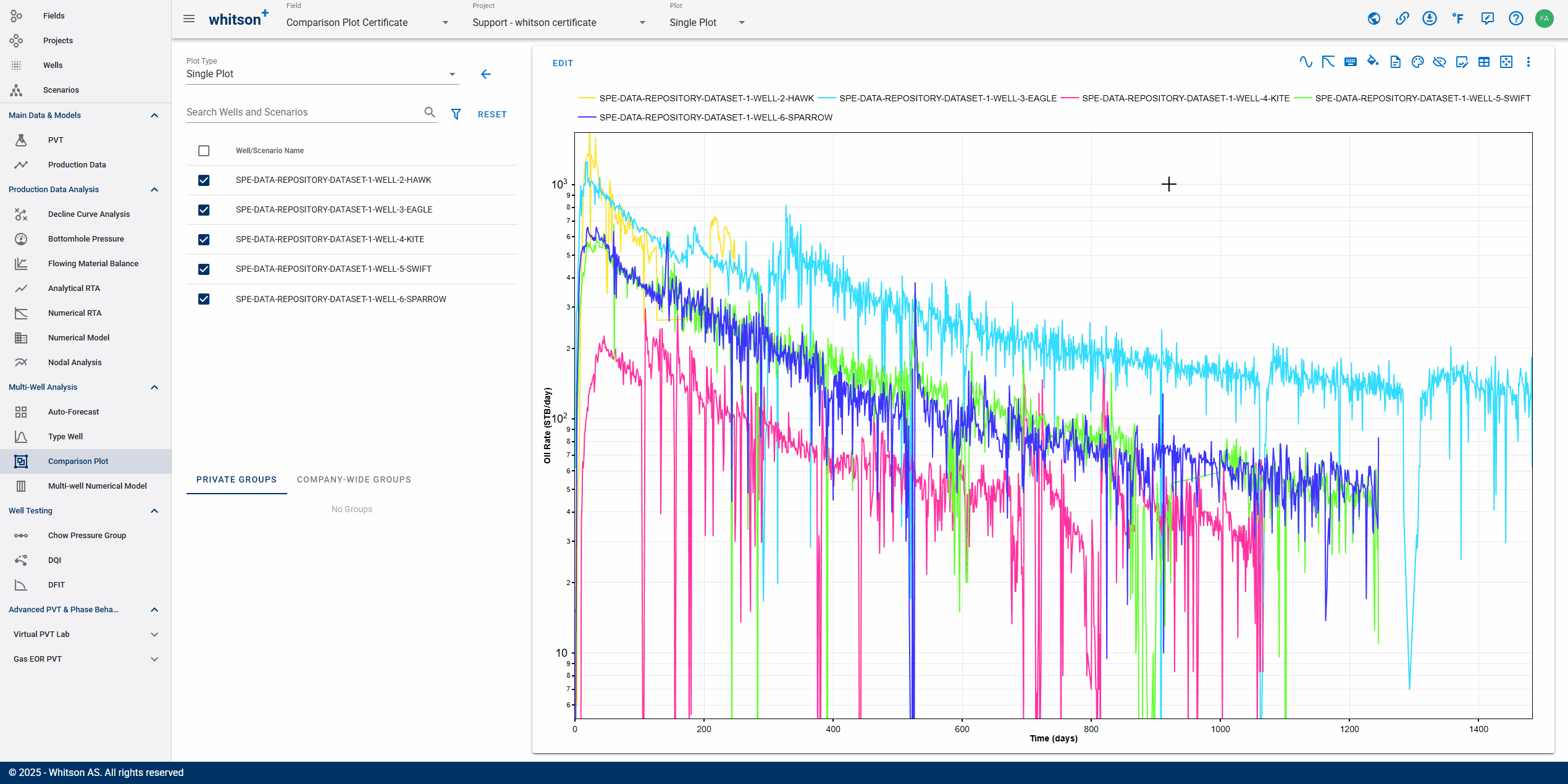This screenshot has height=784, width=1568.
Task: Click the pan/move arrows icon
Action: [1506, 62]
